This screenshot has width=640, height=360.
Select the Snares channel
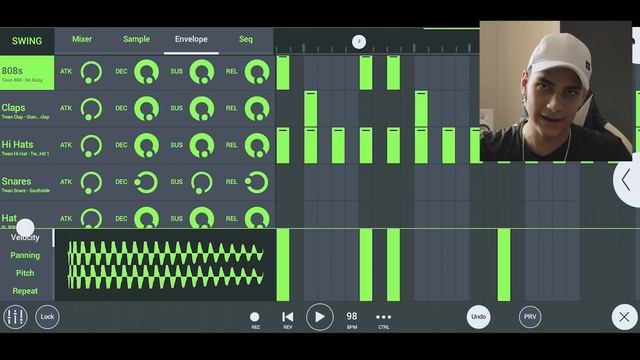27,183
